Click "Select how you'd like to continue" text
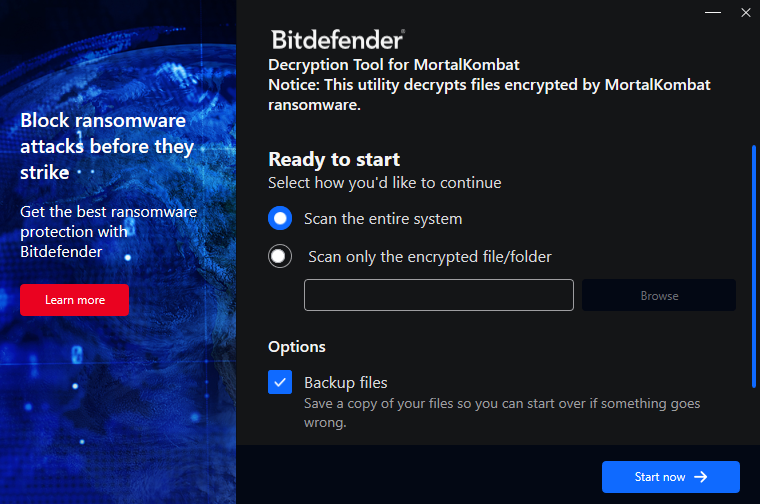Screen dimensions: 760x504 pyautogui.click(x=384, y=183)
